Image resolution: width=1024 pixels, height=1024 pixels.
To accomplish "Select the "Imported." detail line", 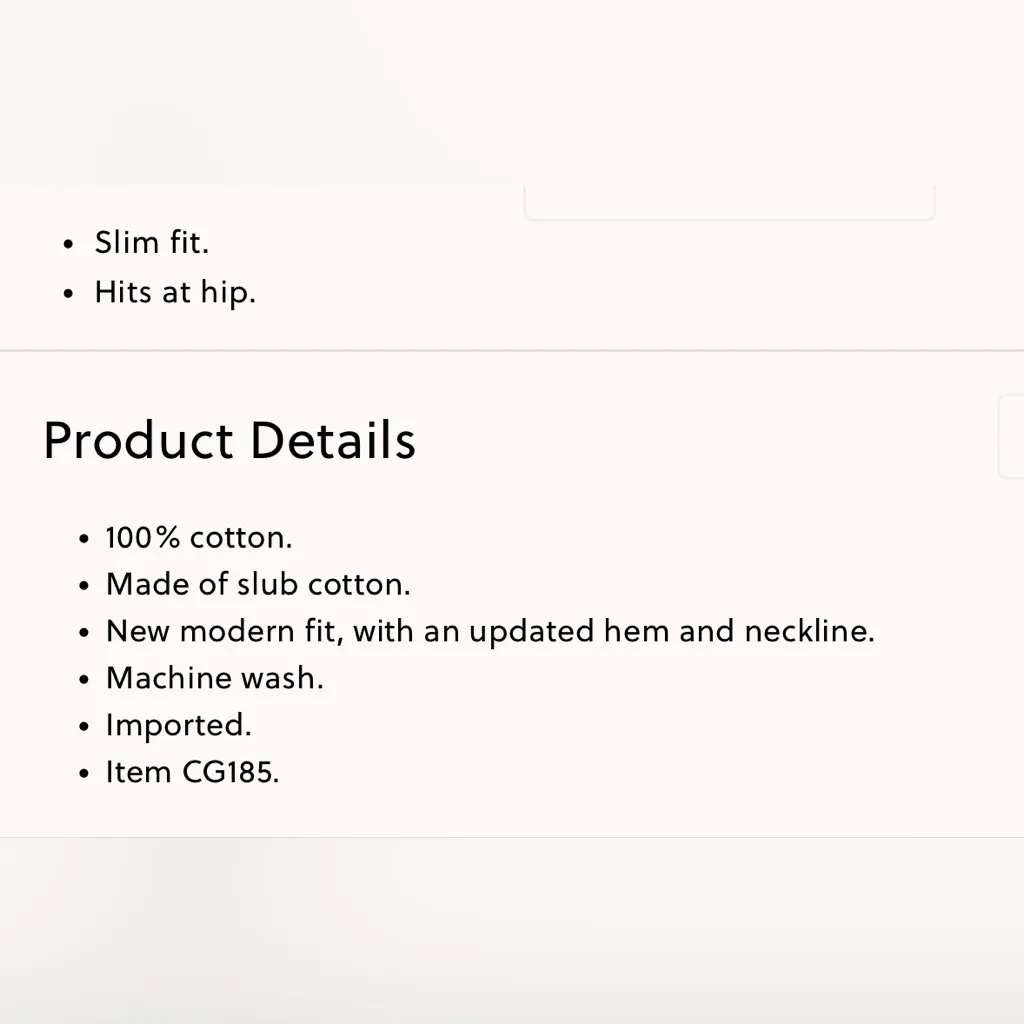I will coord(178,725).
